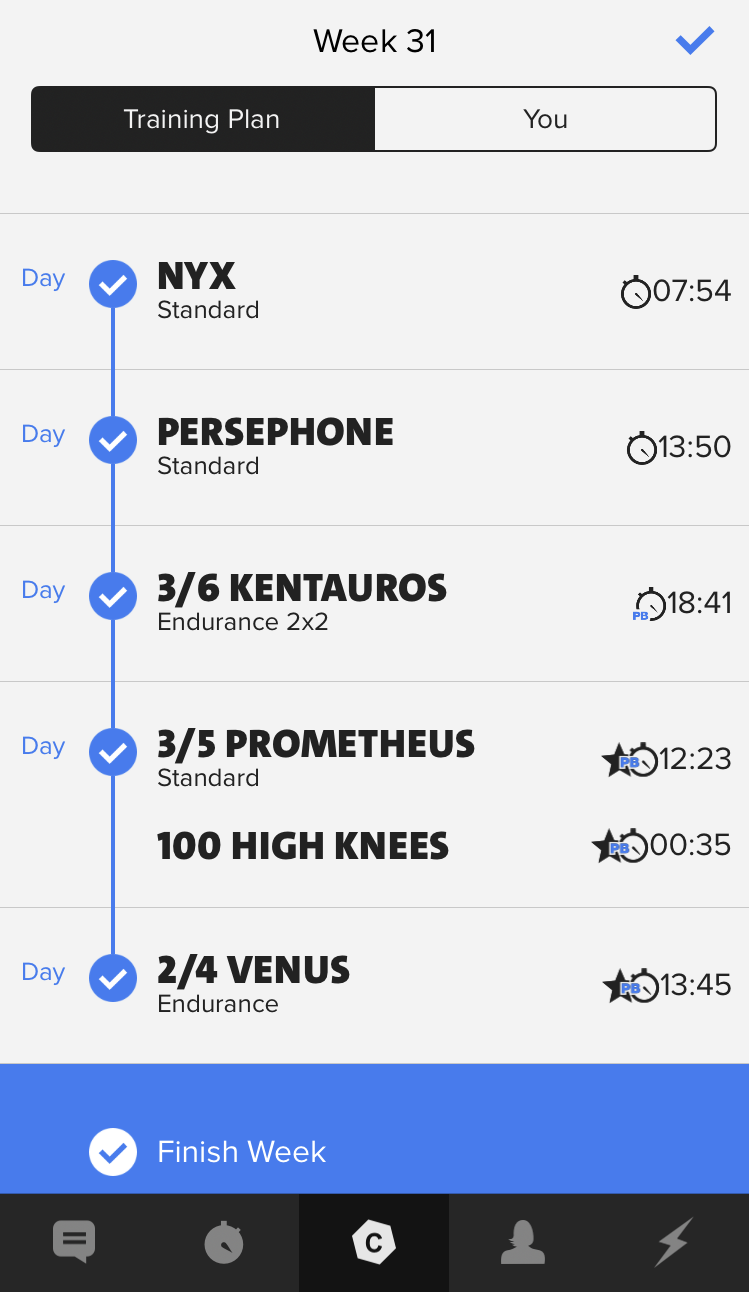Tap the blue checkmark beside Week 31

tap(694, 41)
